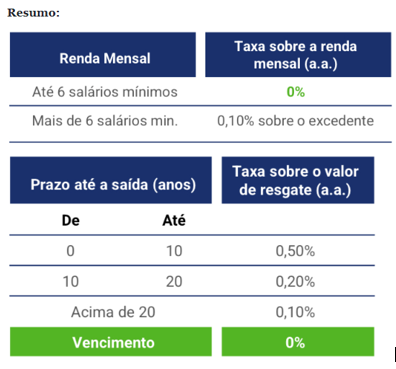This screenshot has width=396, height=369.
Task: Select the green 0% monthly rate value
Action: click(x=296, y=92)
